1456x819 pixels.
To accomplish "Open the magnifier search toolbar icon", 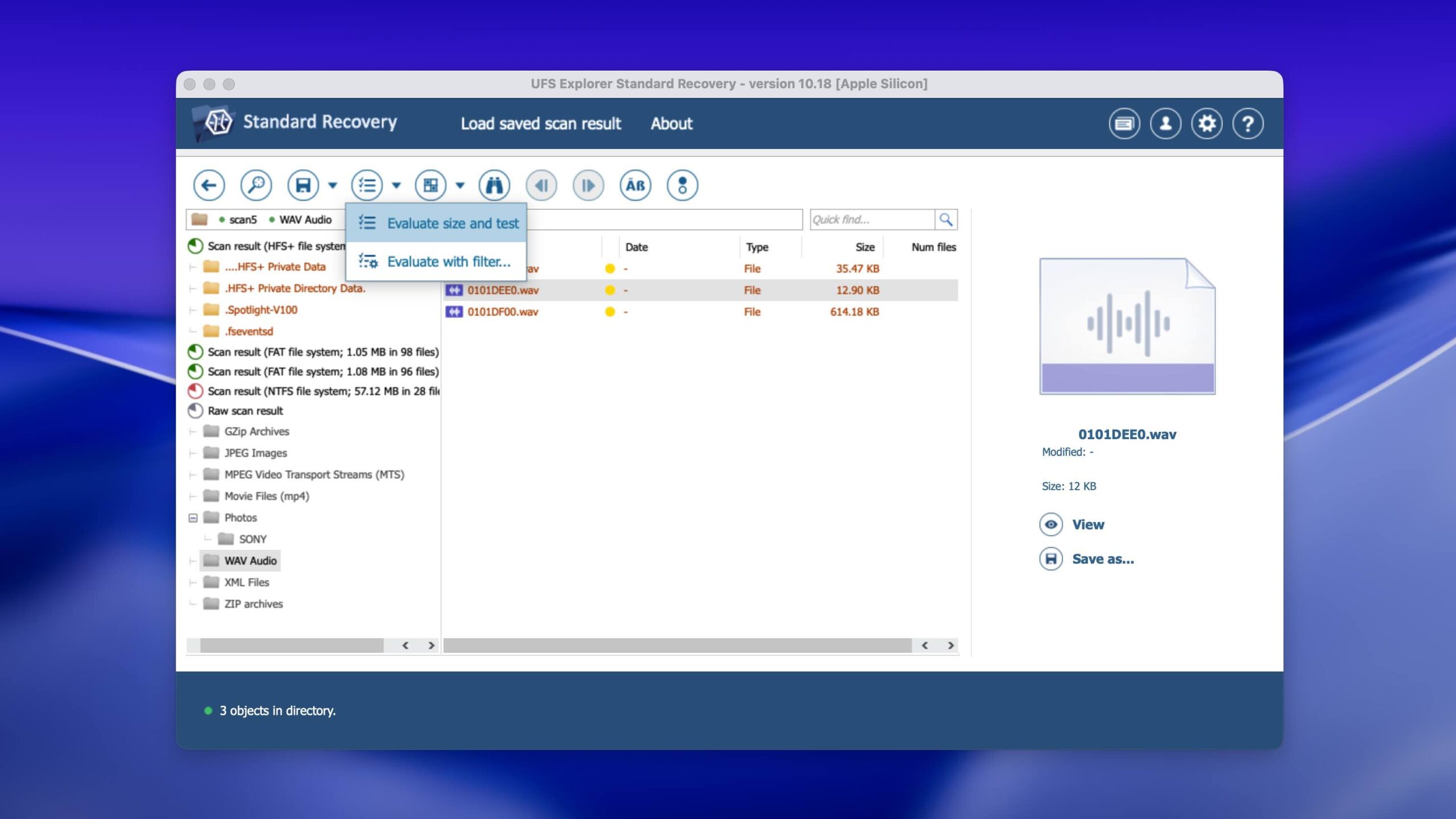I will [256, 185].
